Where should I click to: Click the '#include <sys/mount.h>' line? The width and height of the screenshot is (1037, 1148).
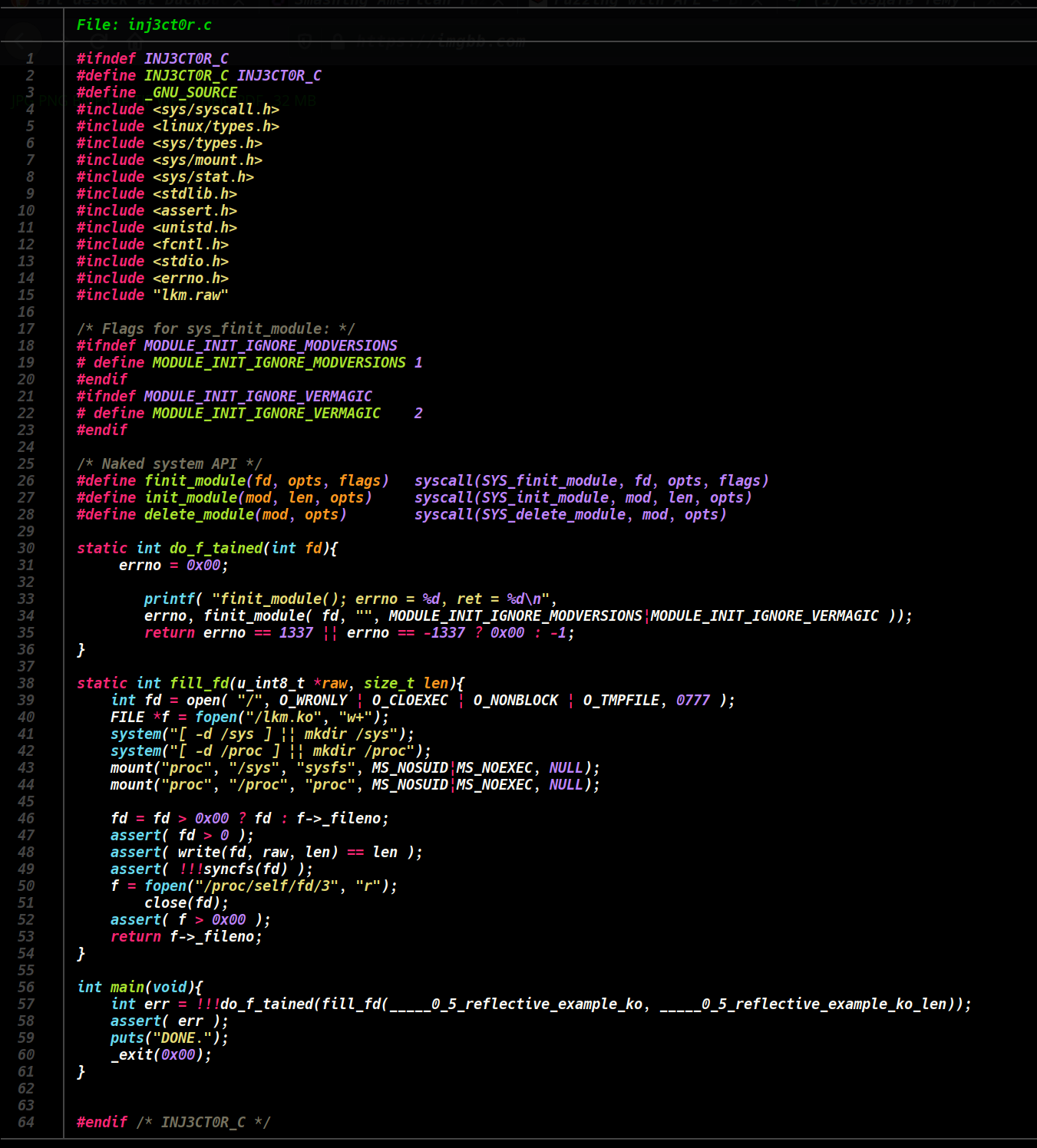coord(170,160)
